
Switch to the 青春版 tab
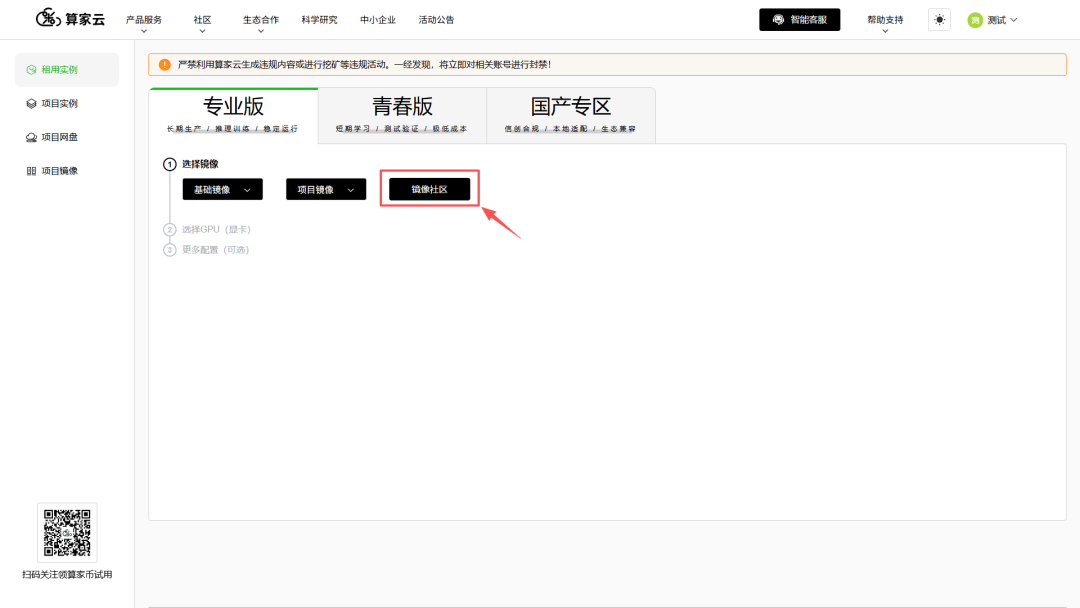pos(402,115)
